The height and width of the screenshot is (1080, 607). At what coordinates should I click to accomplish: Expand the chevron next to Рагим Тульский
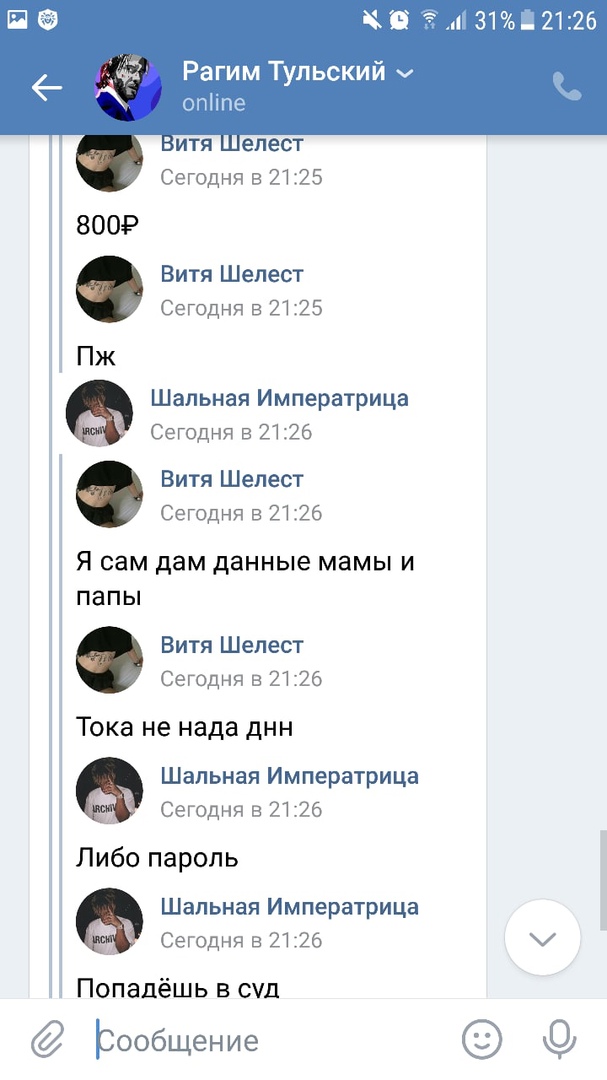[404, 73]
